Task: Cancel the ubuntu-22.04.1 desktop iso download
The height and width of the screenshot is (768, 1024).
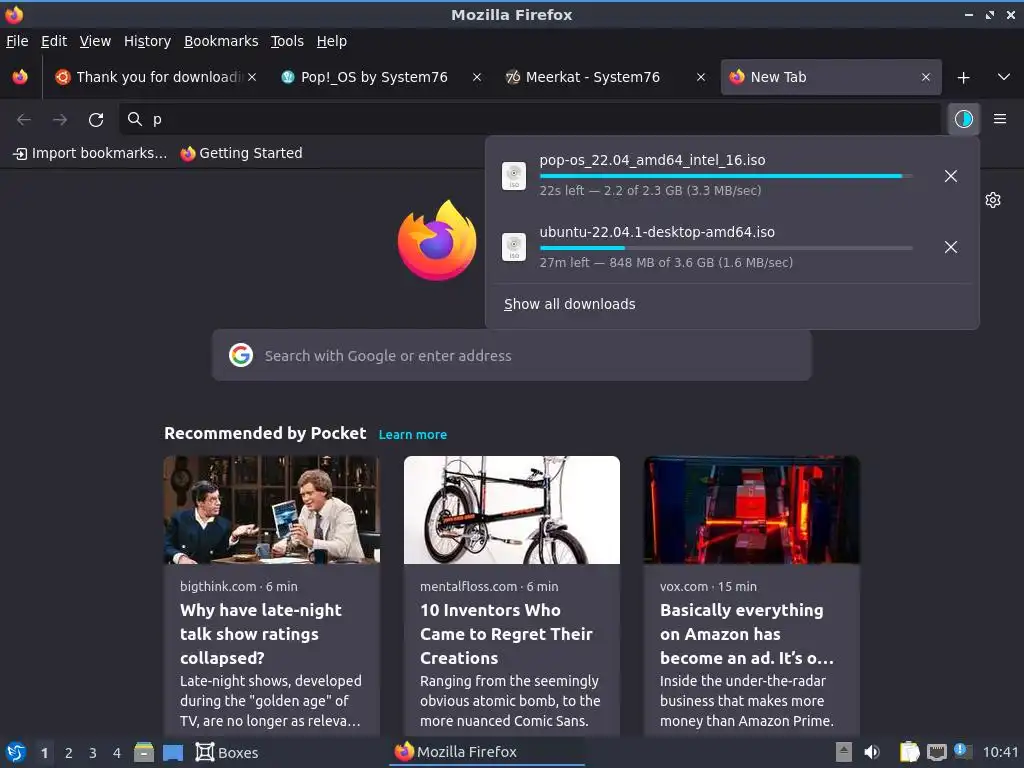Action: [951, 247]
